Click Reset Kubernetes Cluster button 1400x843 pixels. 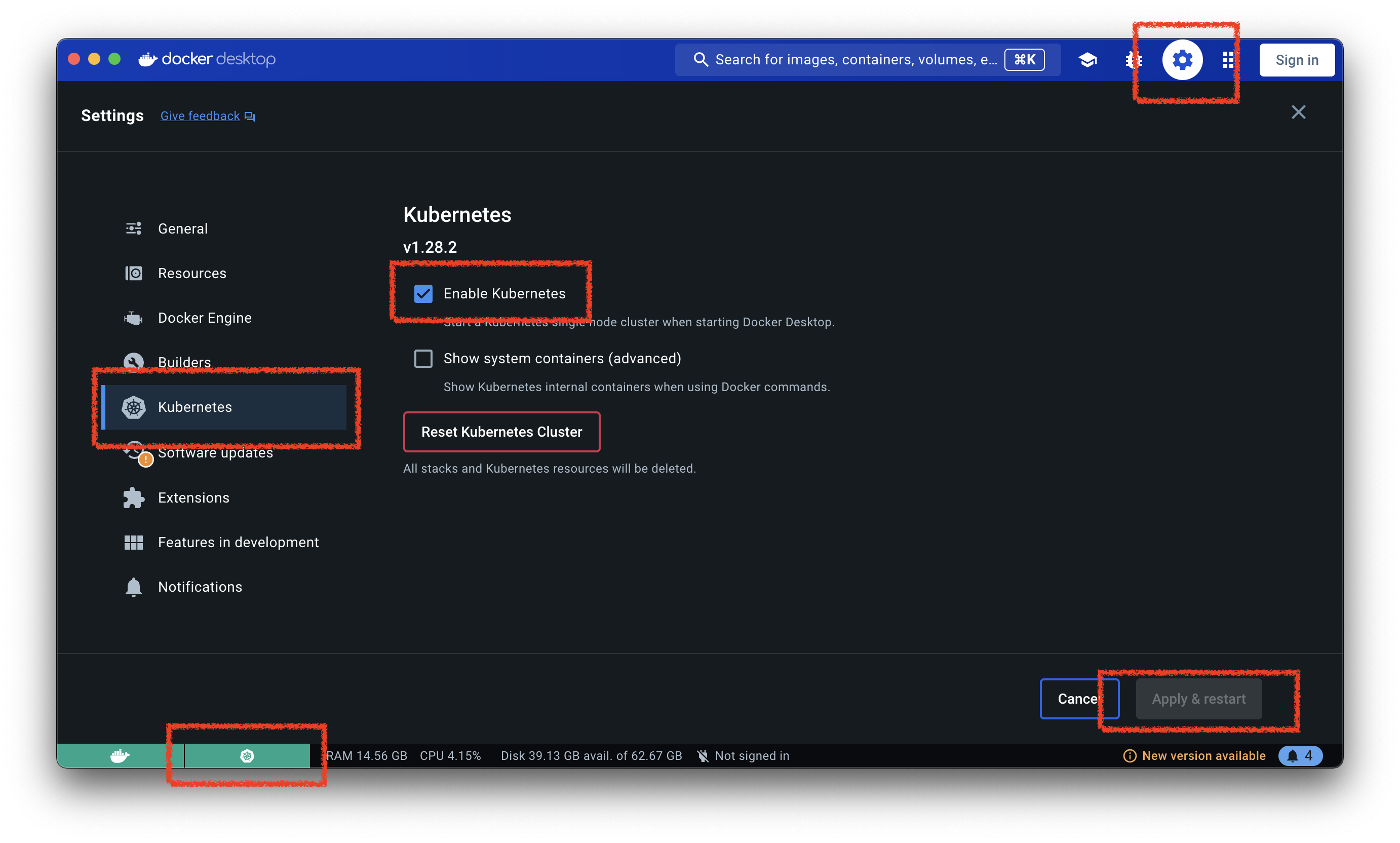[501, 432]
